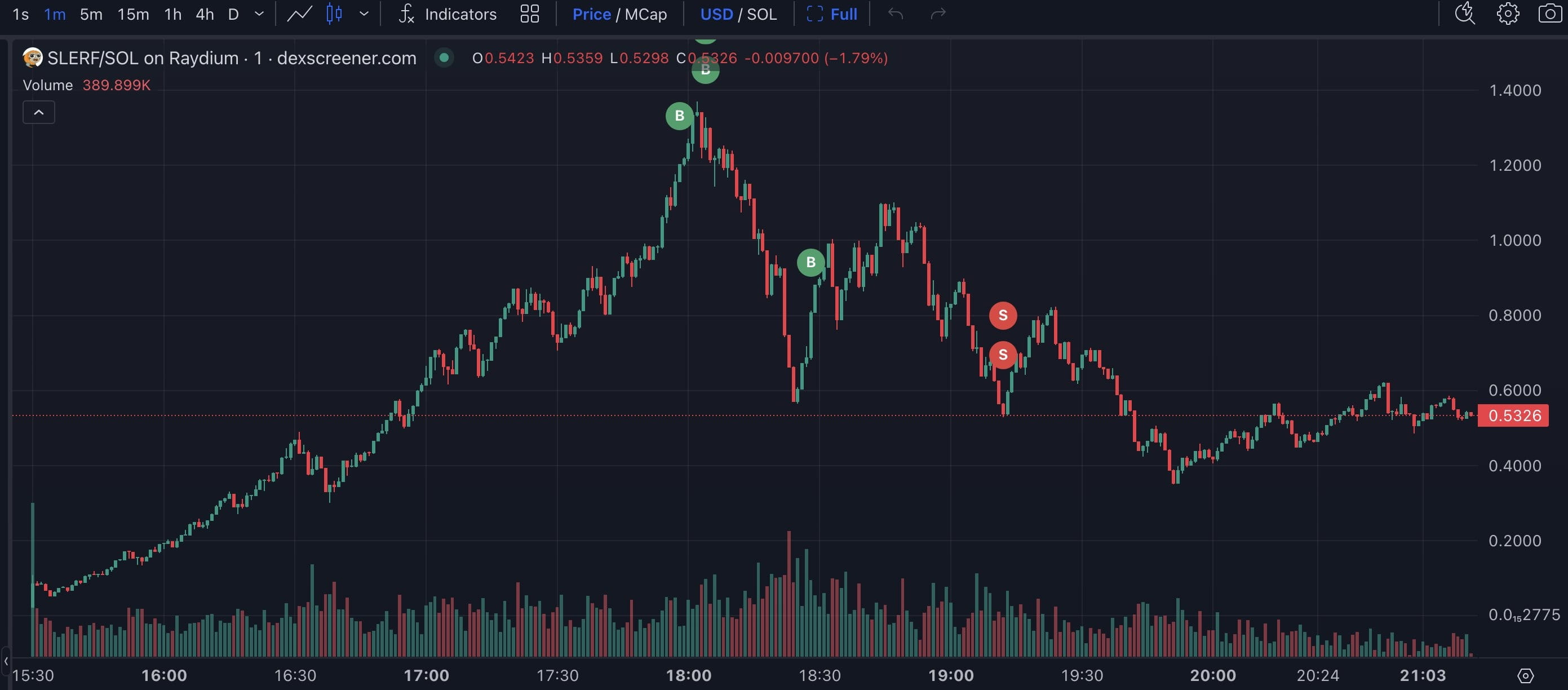The height and width of the screenshot is (690, 1568).
Task: Open the candle style dropdown chevron
Action: [365, 14]
